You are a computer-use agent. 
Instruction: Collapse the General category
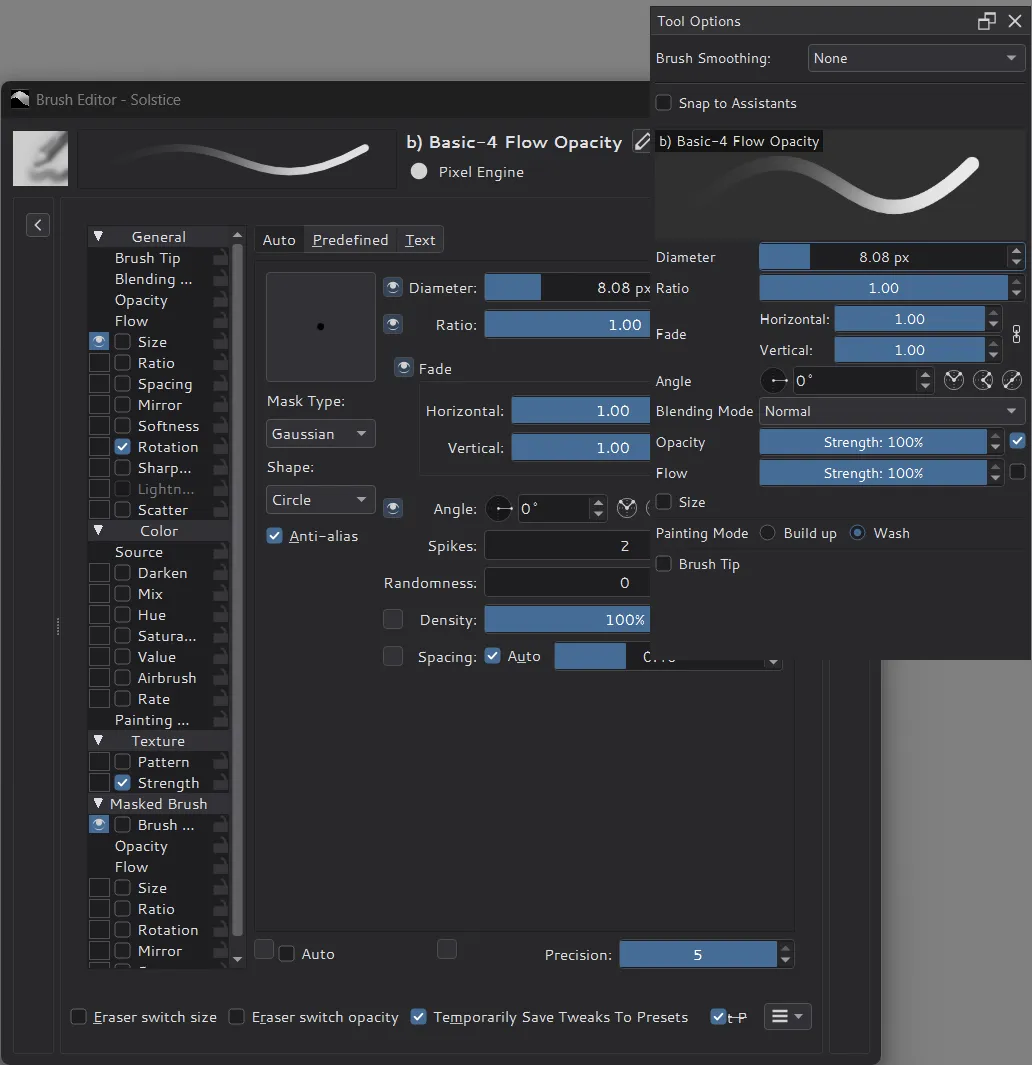99,236
